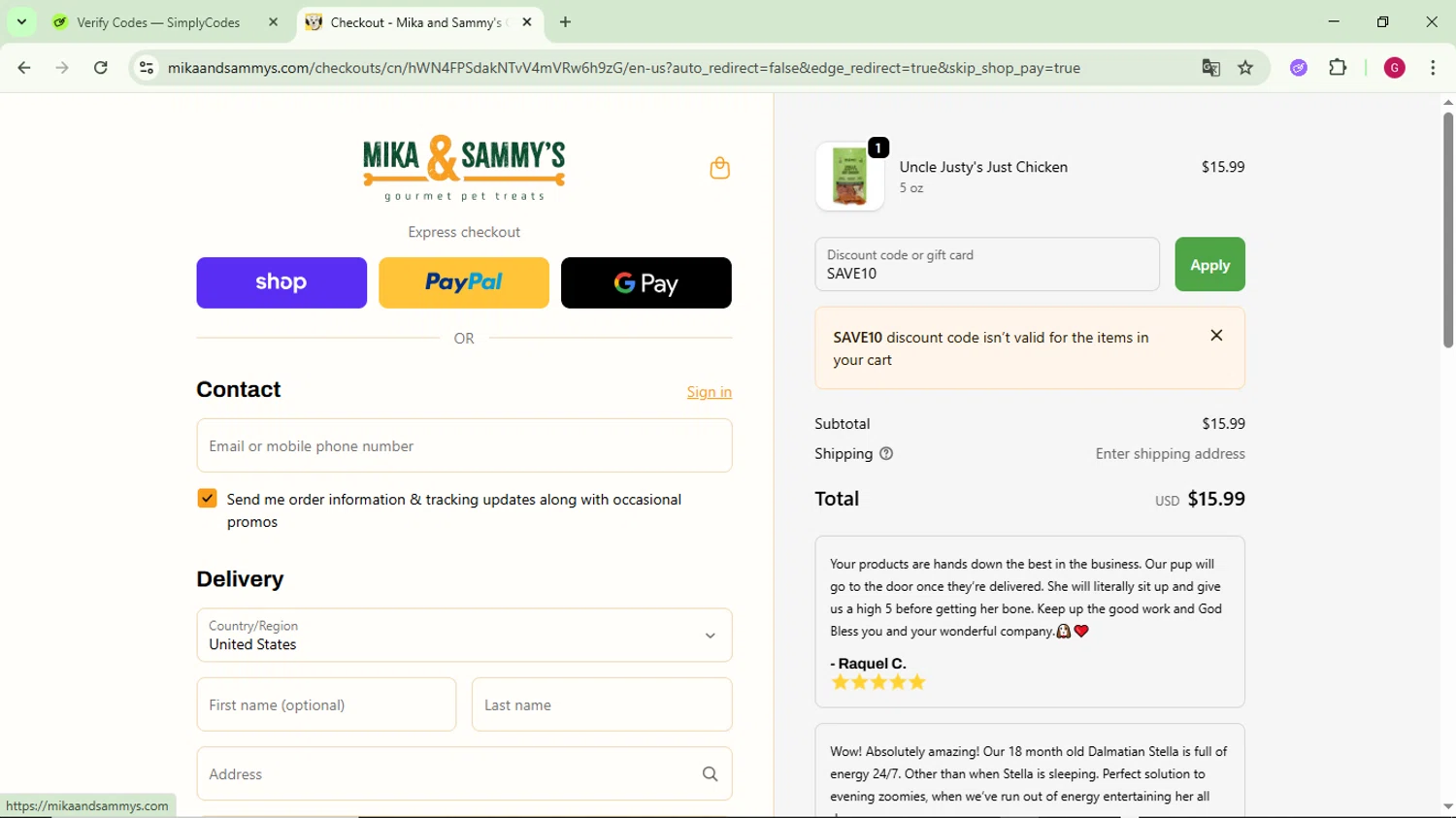Image resolution: width=1456 pixels, height=818 pixels.
Task: Pay with the Google Pay button
Action: [646, 282]
